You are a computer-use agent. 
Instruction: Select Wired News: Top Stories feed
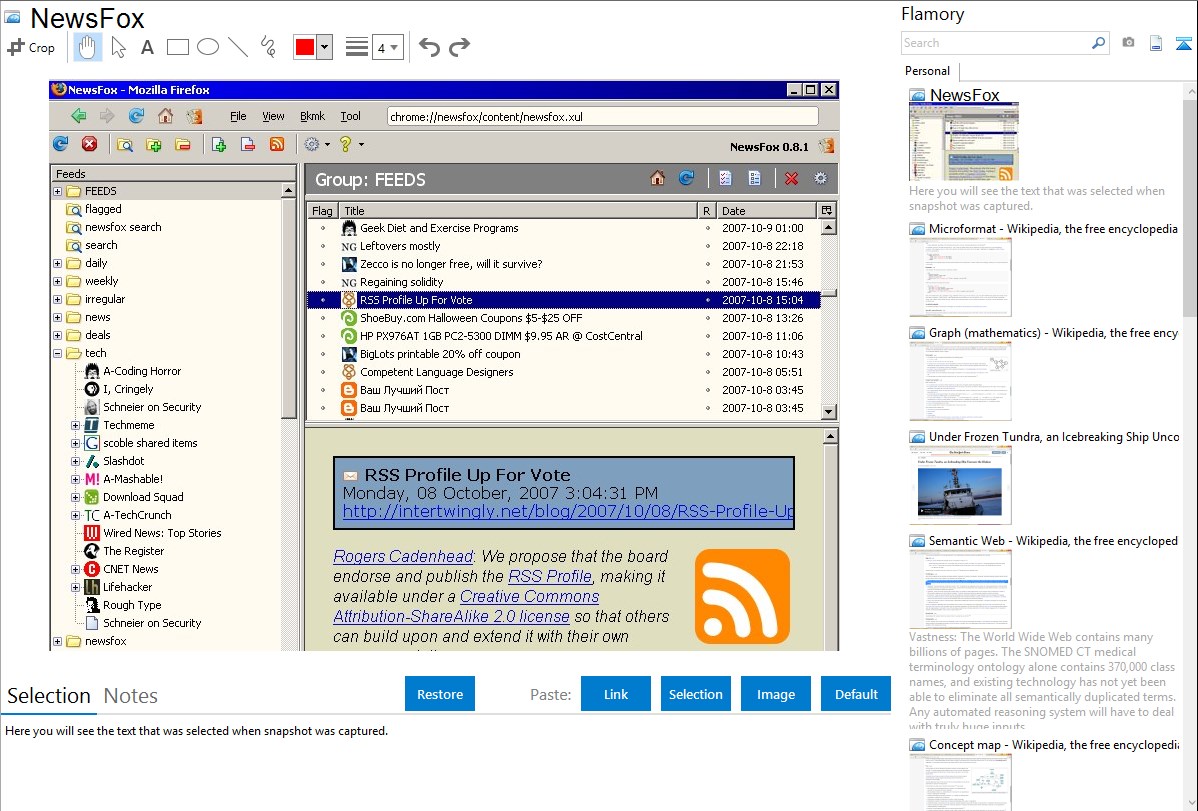162,533
